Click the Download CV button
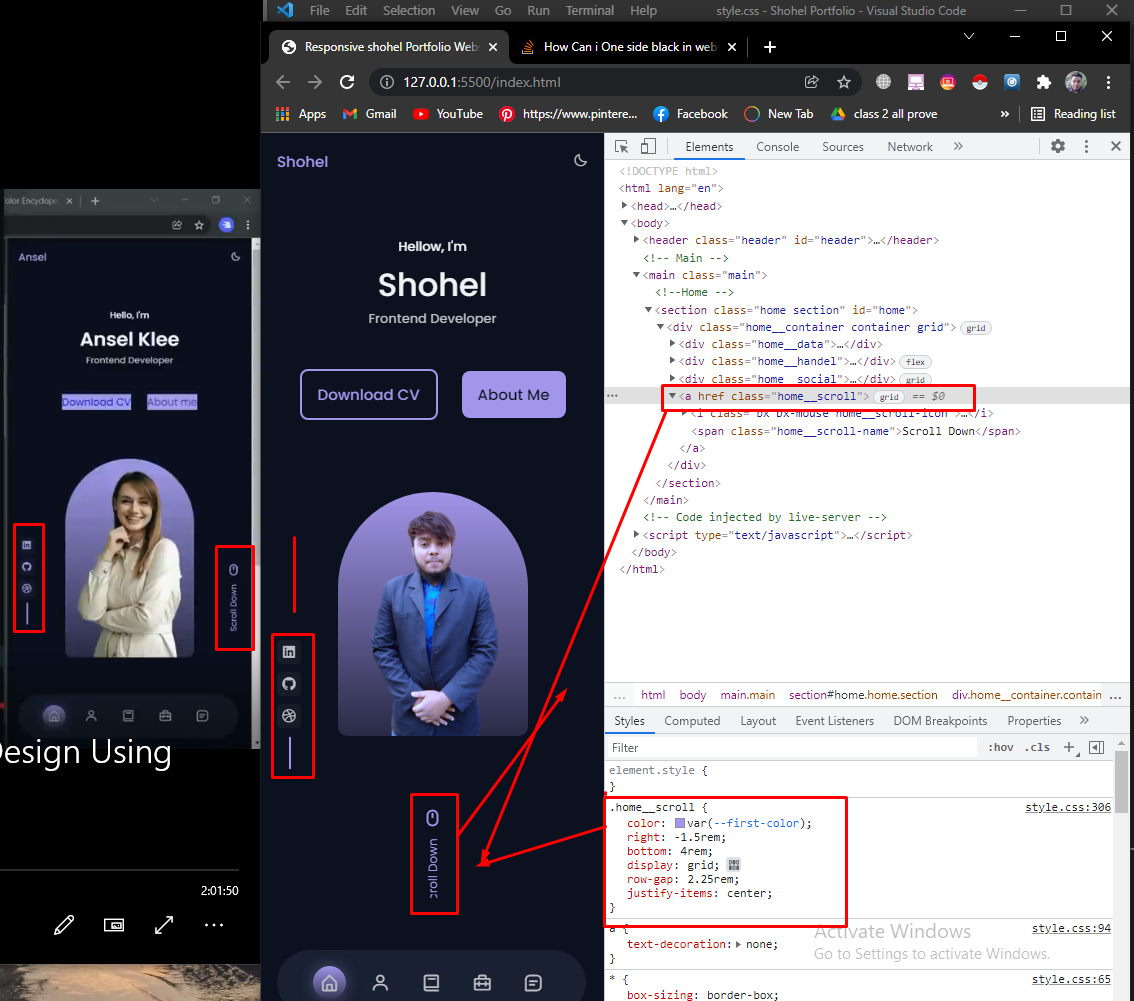 click(x=369, y=395)
